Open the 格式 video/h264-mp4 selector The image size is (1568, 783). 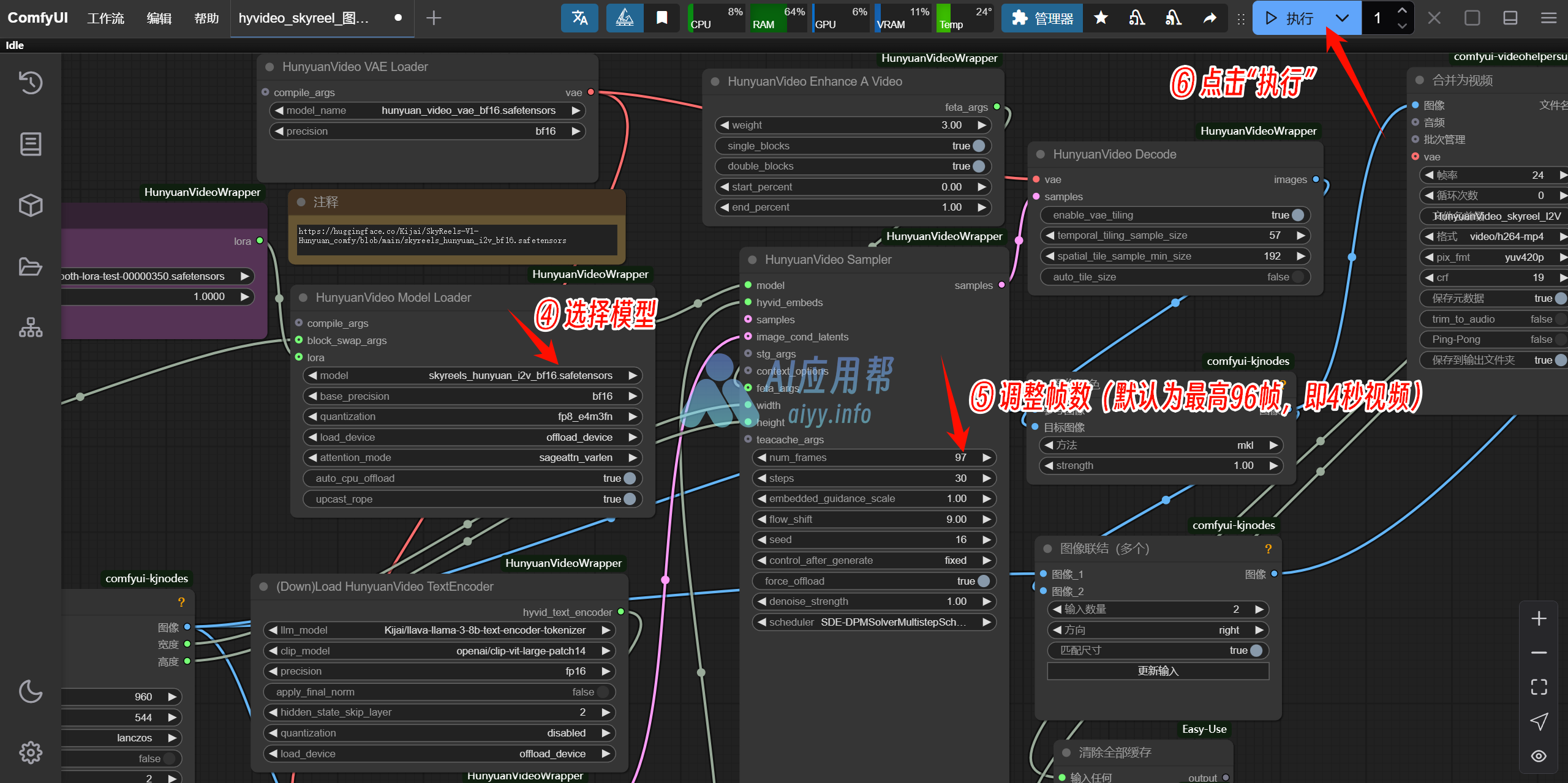click(x=1494, y=236)
